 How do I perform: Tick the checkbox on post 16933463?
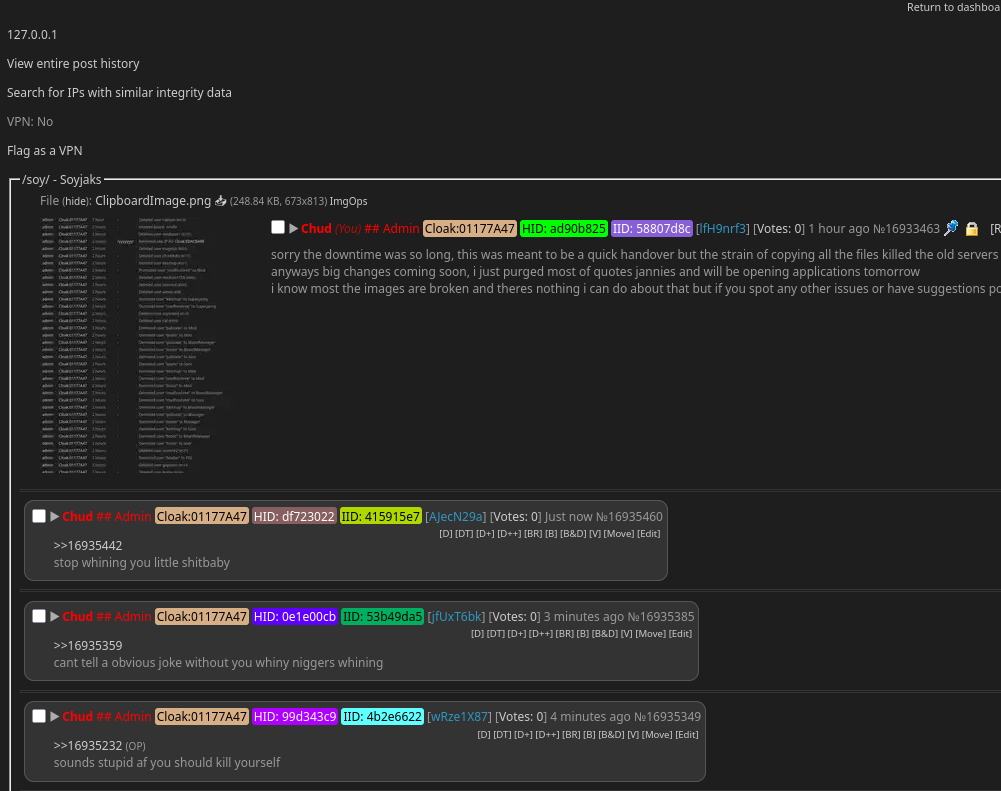coord(278,227)
